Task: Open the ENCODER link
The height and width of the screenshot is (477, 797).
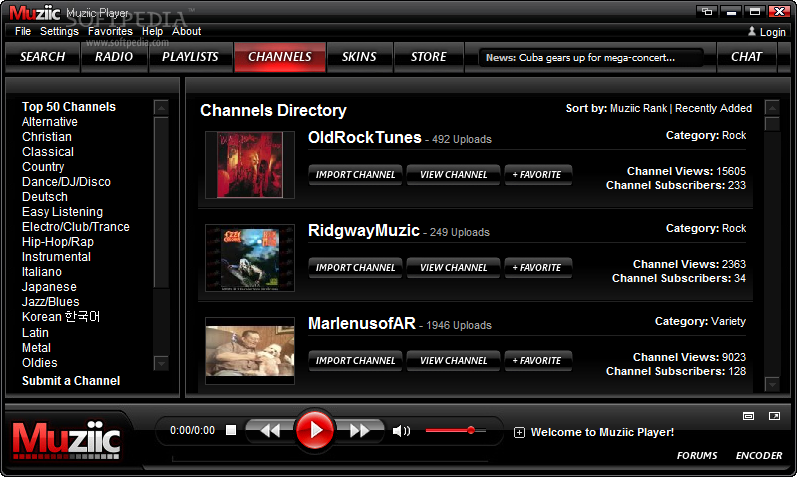Action: [x=759, y=456]
